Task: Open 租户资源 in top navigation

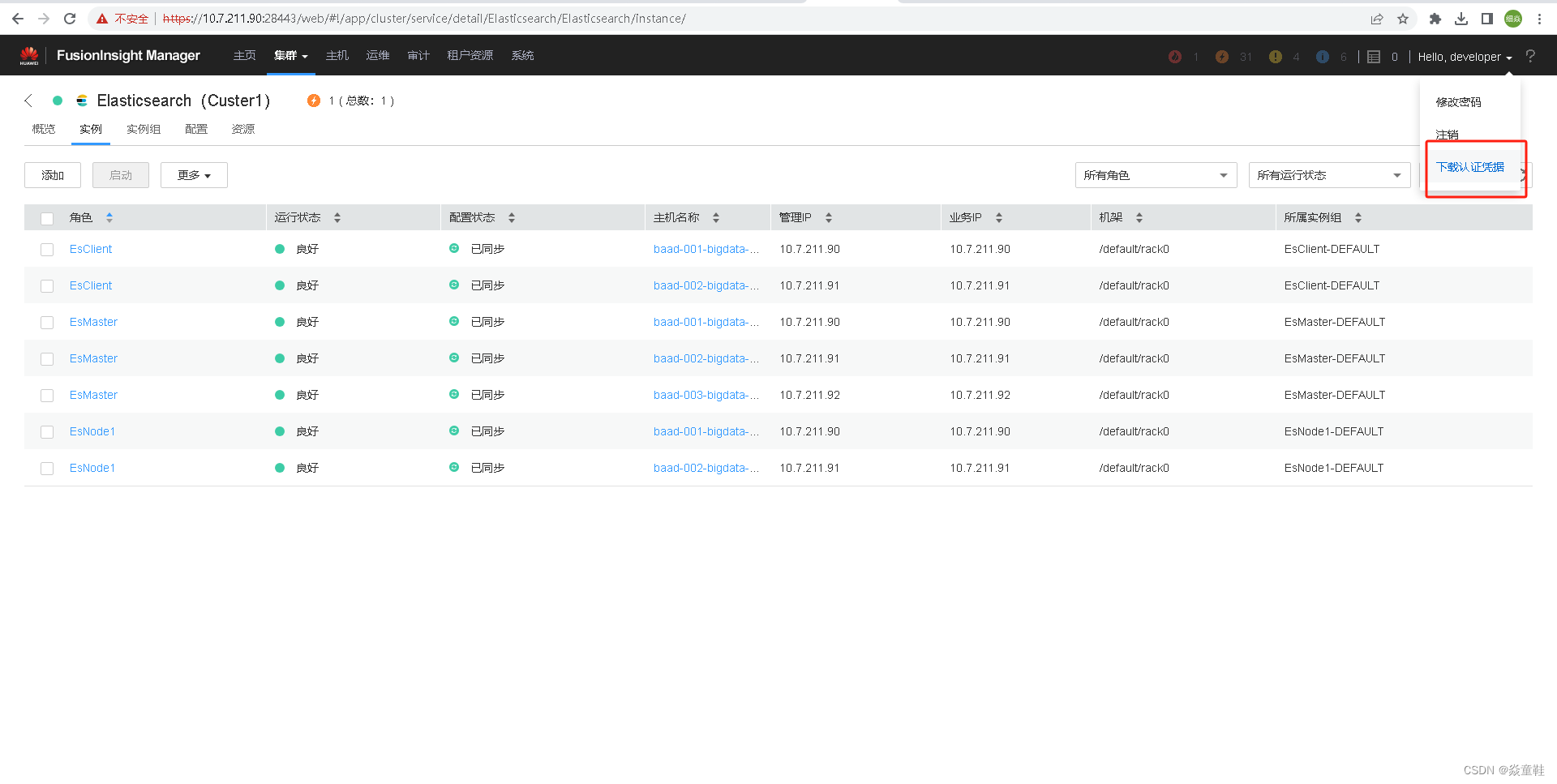Action: [x=470, y=56]
